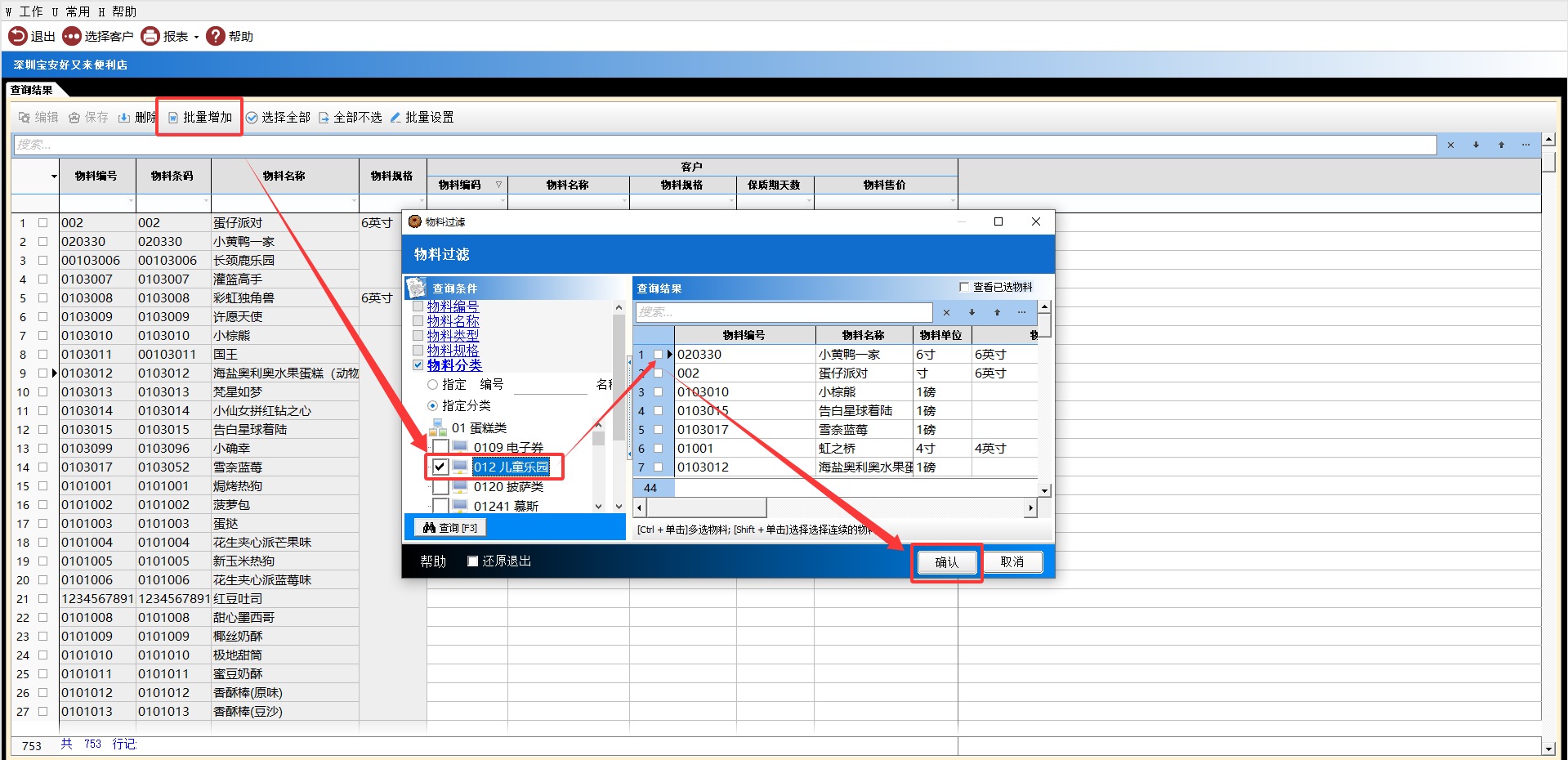Viewport: 1568px width, 760px height.
Task: Toggle the 还原退出 checkbox
Action: coord(472,561)
